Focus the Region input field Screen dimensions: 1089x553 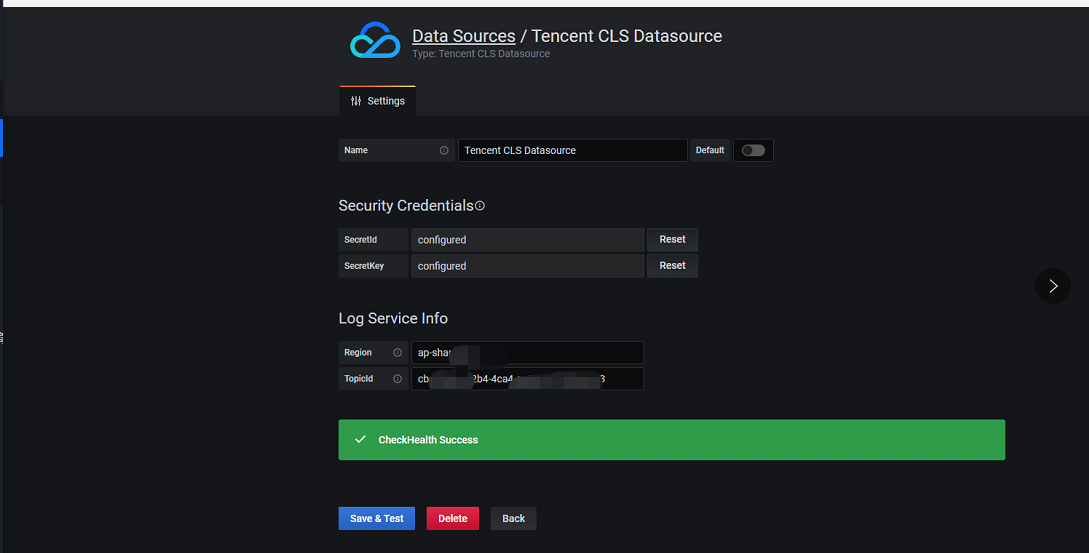pyautogui.click(x=527, y=353)
